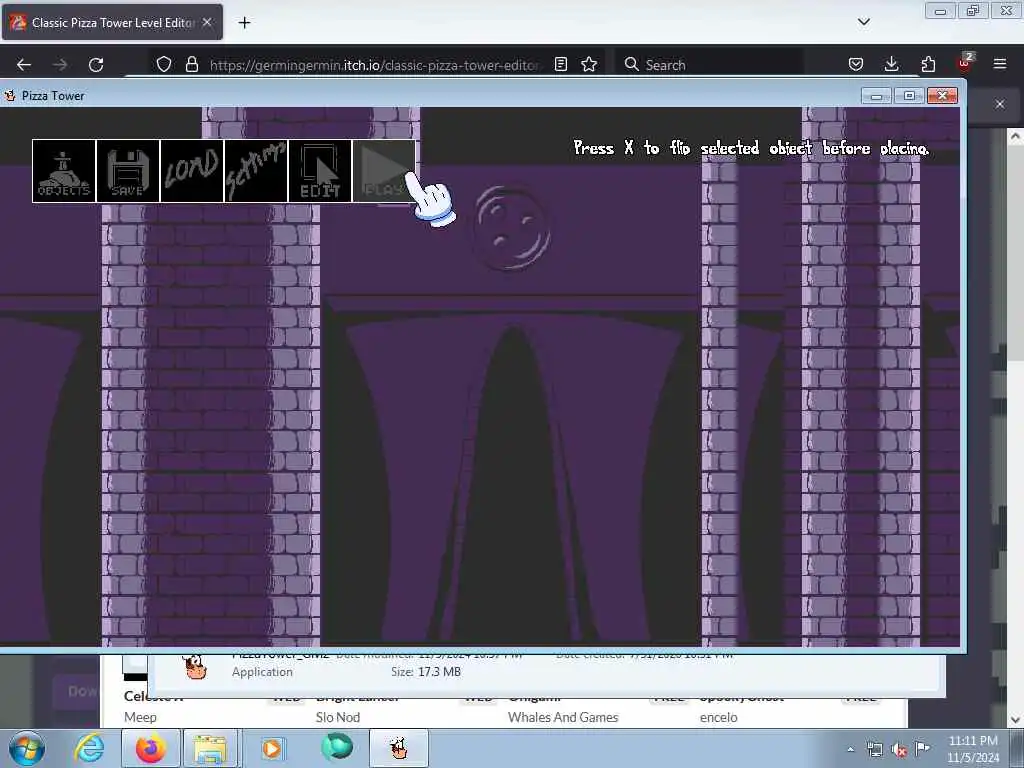Click the Slo Nod author text
Screen dimensions: 1024x768
pos(338,717)
